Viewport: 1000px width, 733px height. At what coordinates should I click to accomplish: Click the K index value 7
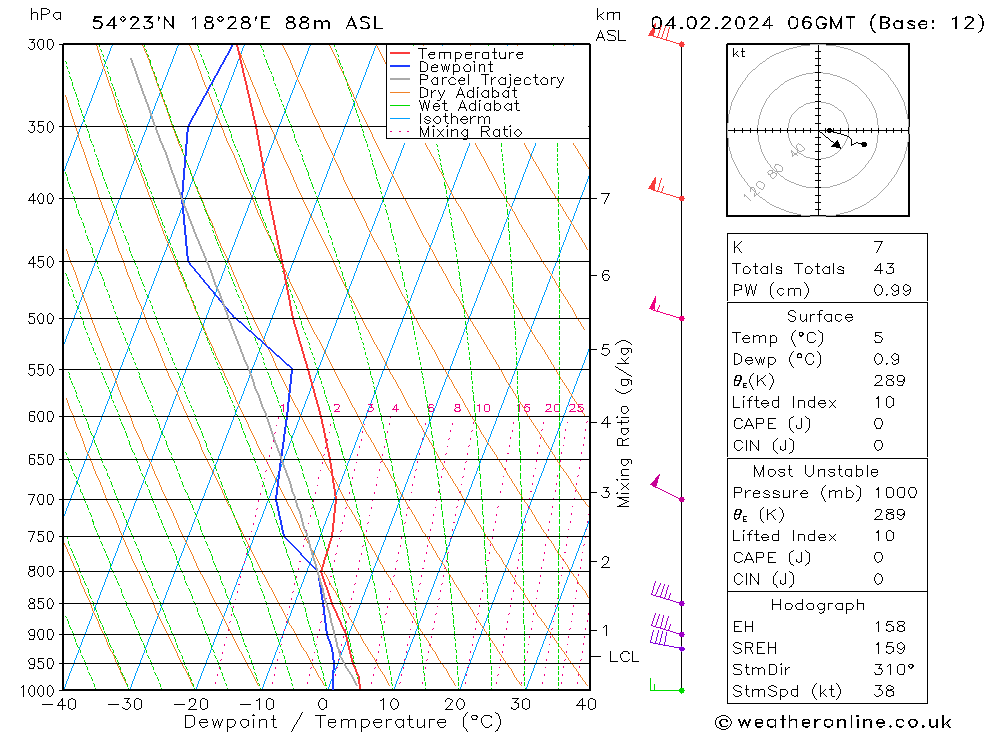pos(878,247)
